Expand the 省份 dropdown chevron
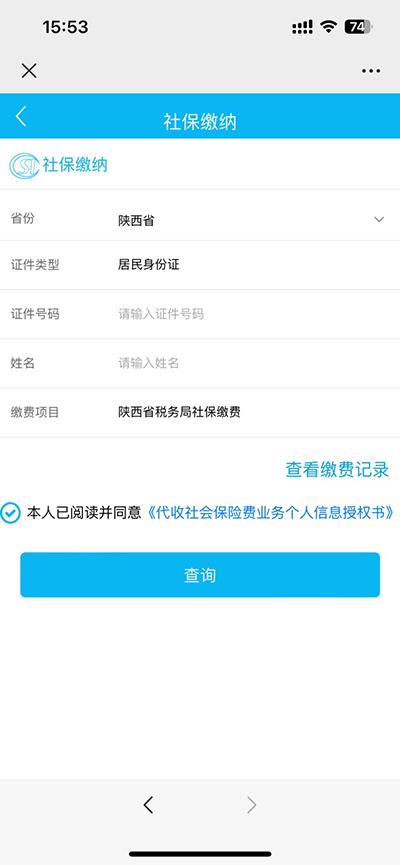 pyautogui.click(x=379, y=220)
